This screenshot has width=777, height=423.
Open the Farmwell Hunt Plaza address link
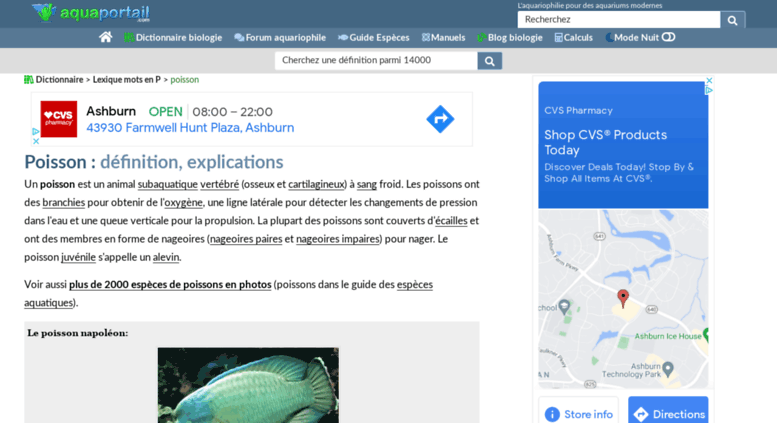click(190, 128)
